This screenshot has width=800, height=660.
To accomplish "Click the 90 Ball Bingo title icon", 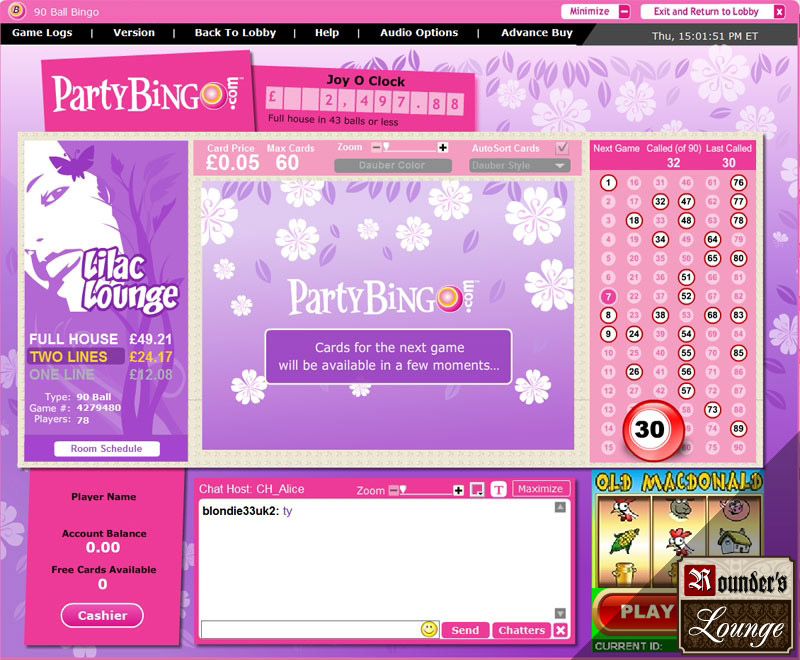I will point(17,10).
